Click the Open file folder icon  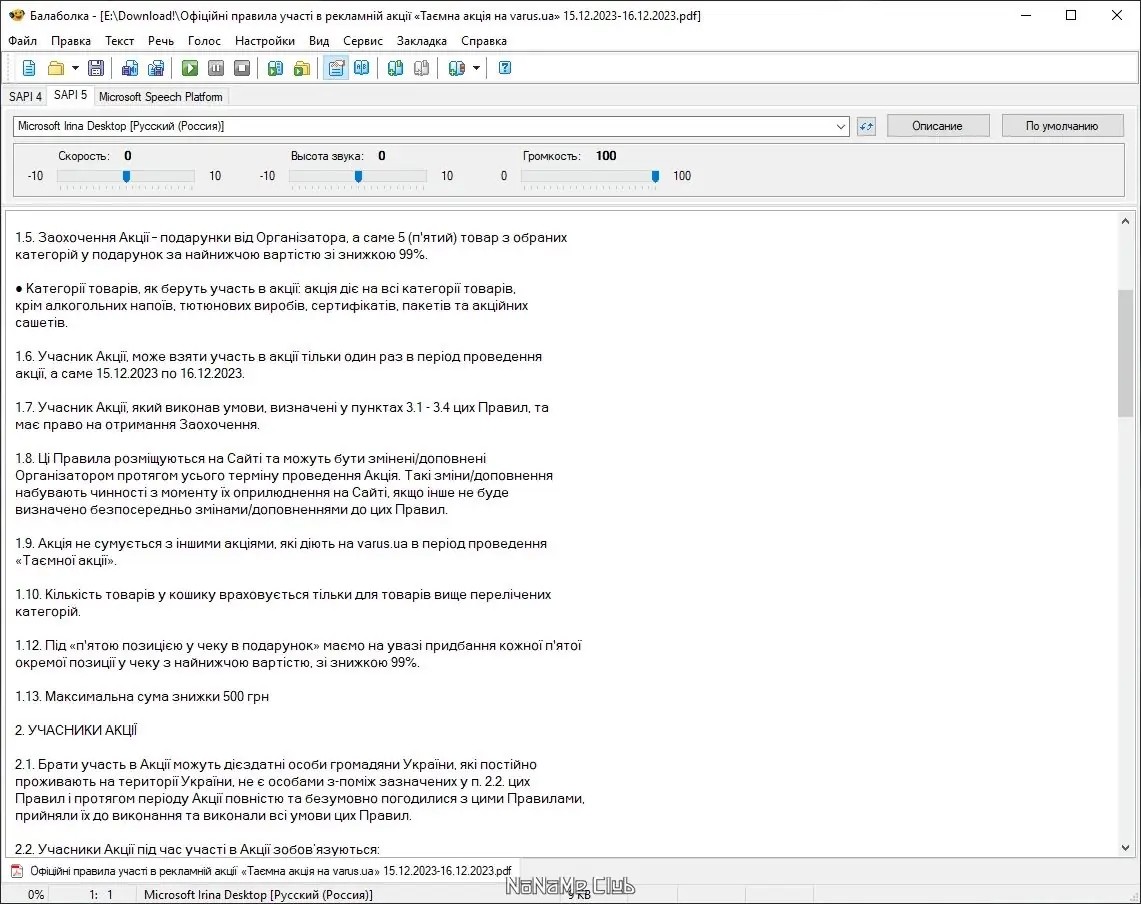coord(55,68)
